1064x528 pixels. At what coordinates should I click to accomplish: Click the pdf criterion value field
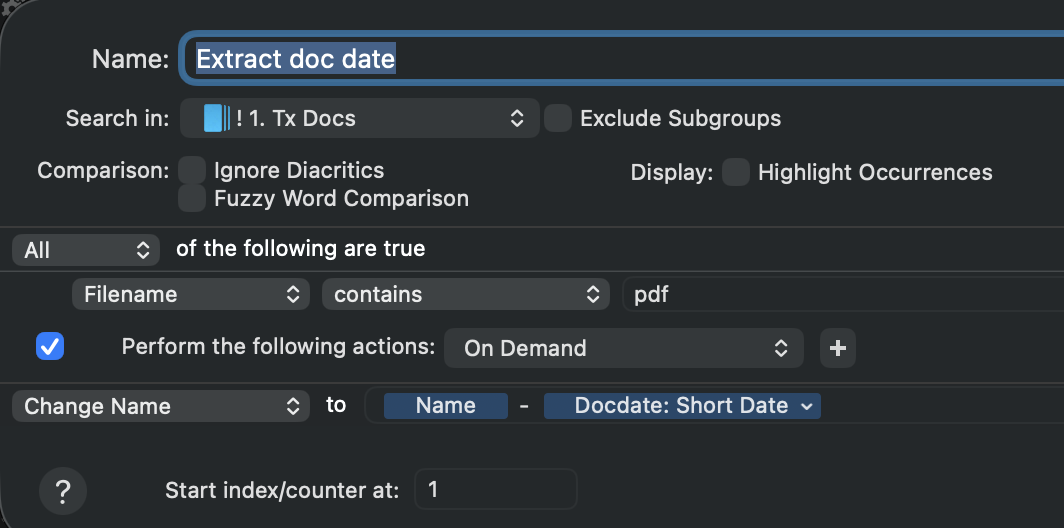pyautogui.click(x=840, y=295)
